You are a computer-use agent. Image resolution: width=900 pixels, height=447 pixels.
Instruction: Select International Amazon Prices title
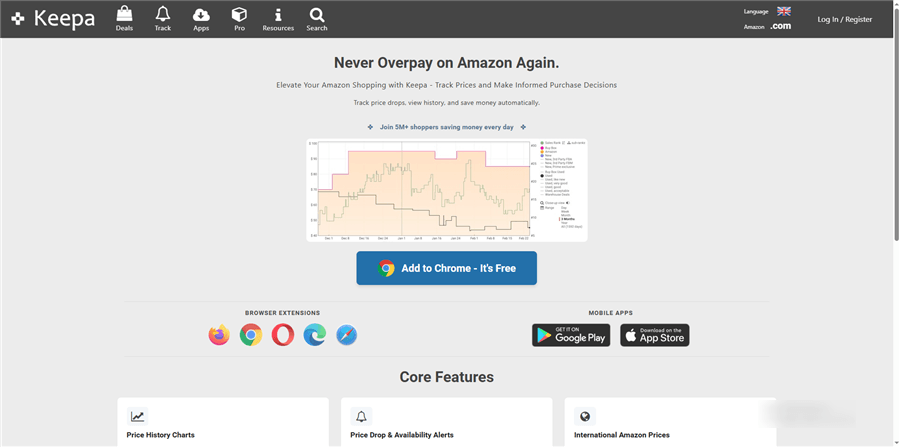622,435
